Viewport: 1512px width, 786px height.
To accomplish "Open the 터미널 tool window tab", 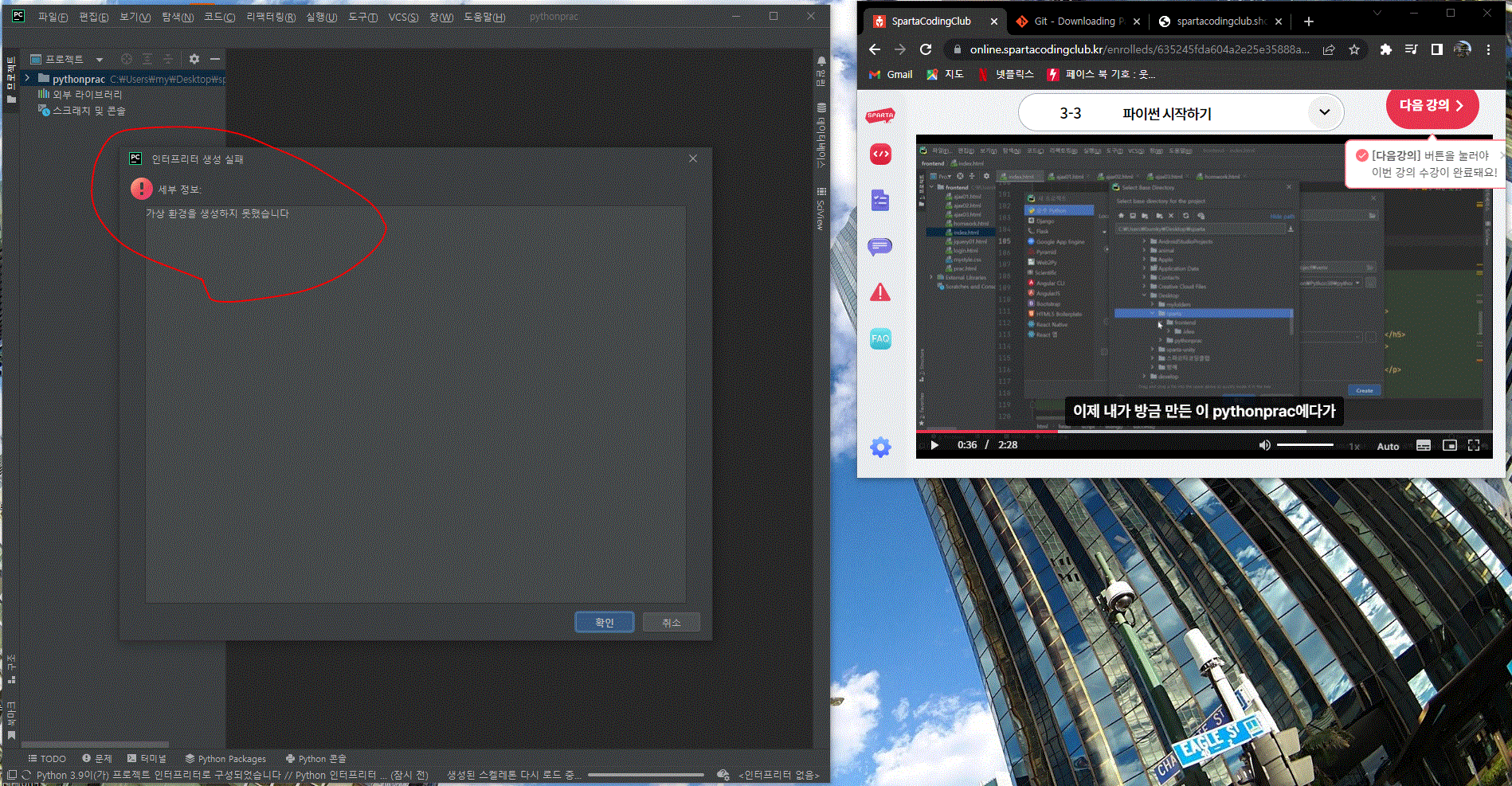I will click(x=147, y=759).
